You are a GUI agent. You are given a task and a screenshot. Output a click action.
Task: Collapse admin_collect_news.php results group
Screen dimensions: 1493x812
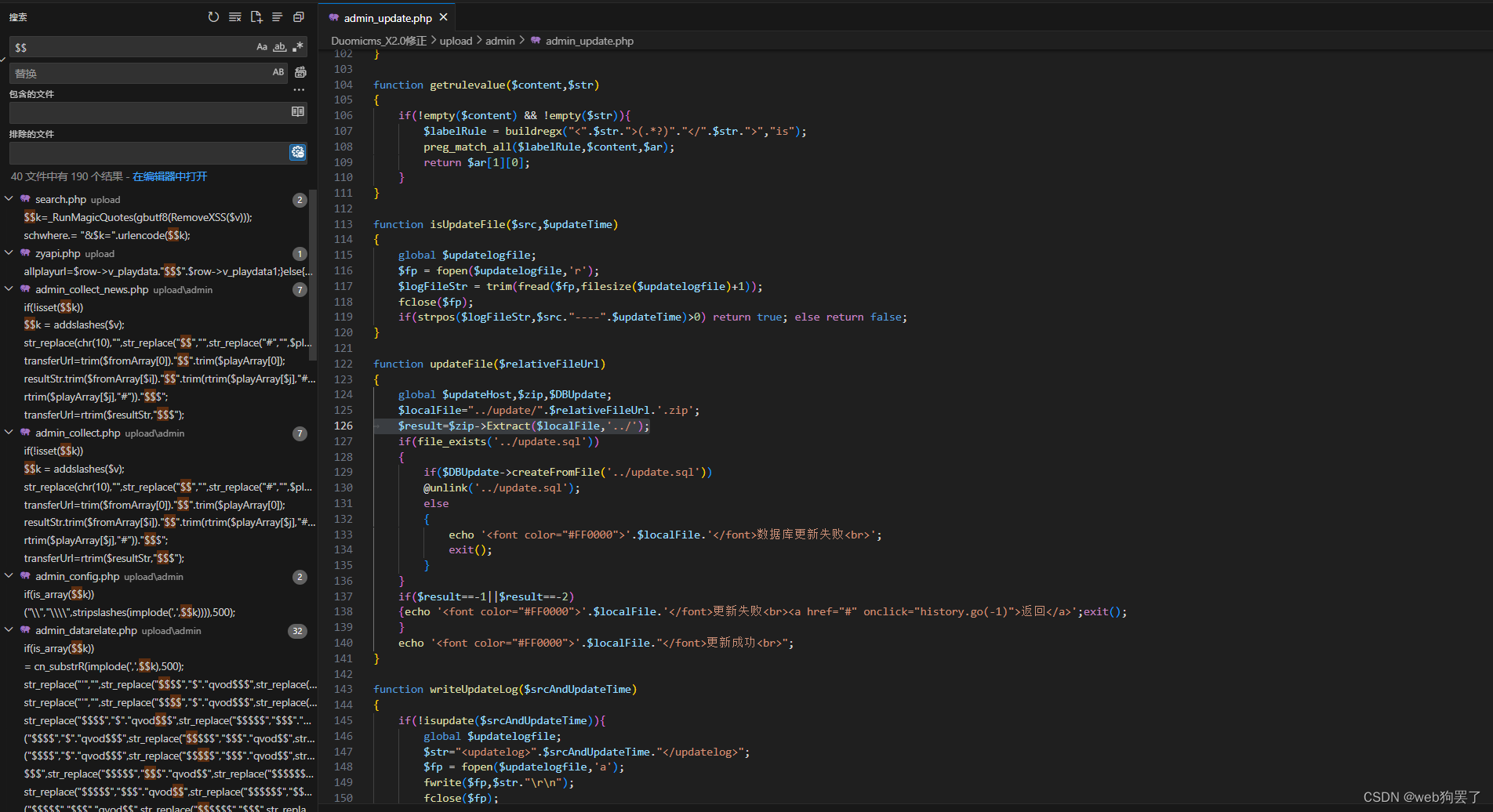(9, 289)
